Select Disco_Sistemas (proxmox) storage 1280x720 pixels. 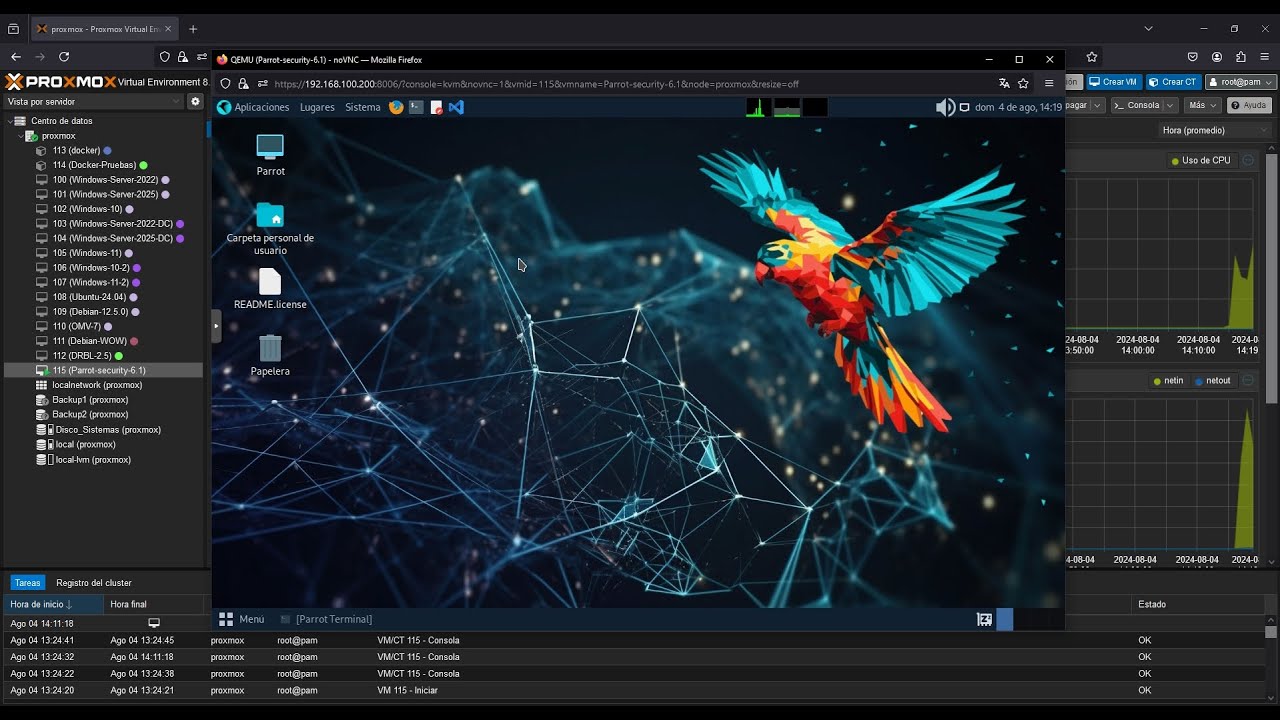pos(105,430)
